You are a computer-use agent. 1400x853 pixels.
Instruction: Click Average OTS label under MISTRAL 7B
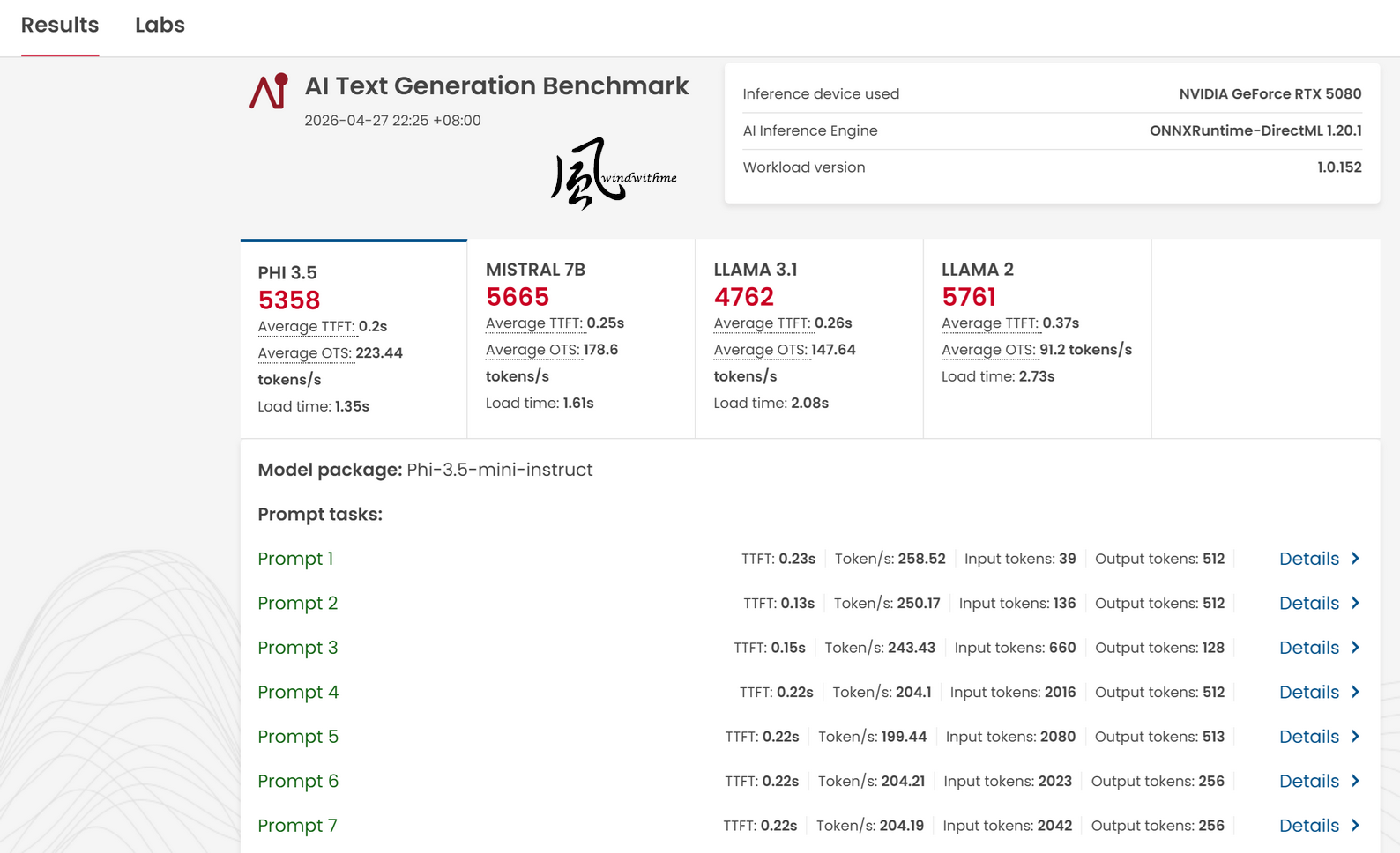pyautogui.click(x=532, y=350)
